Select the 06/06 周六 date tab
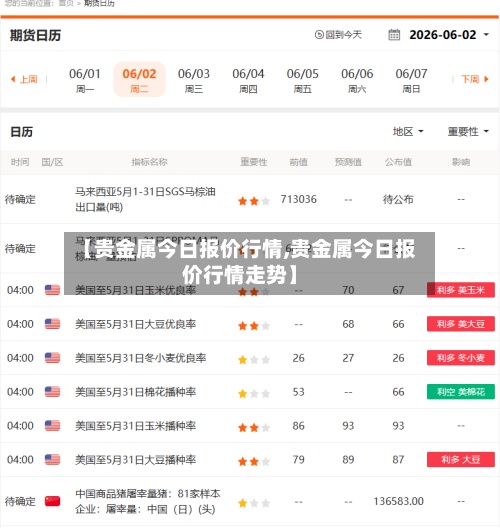500x528 pixels. tap(357, 80)
